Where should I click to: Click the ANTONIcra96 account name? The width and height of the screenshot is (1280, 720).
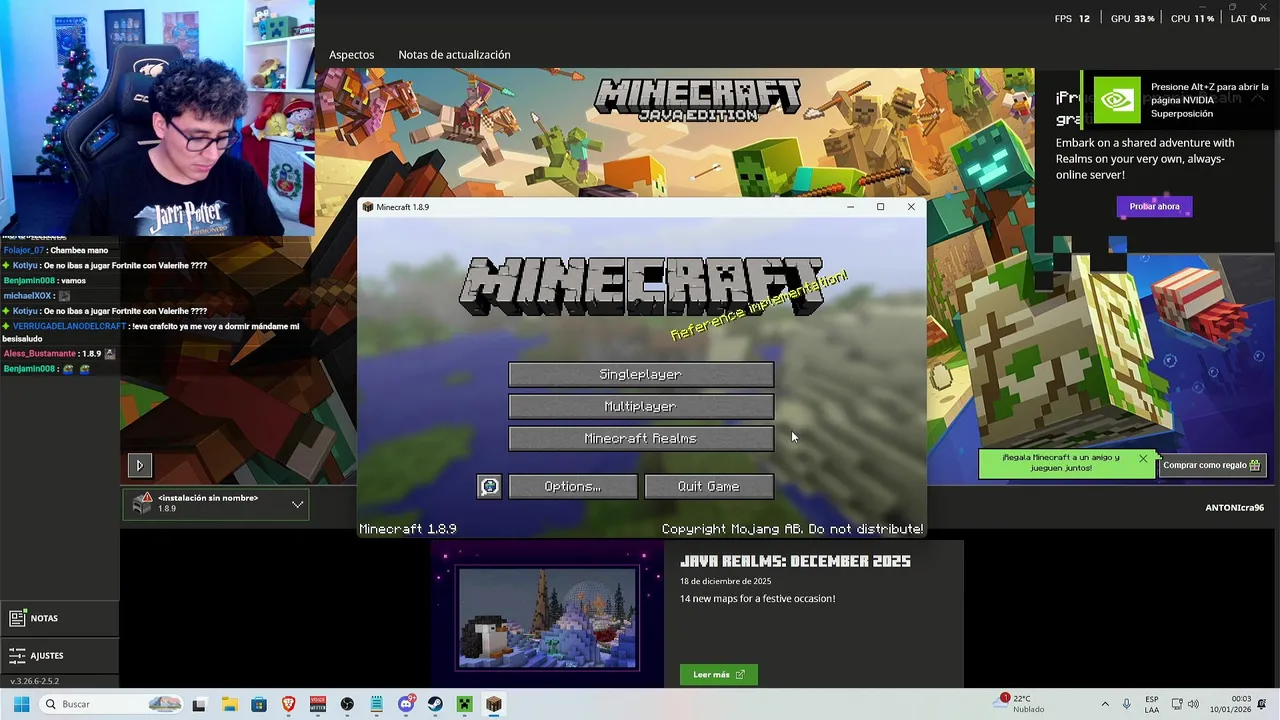tap(1235, 508)
